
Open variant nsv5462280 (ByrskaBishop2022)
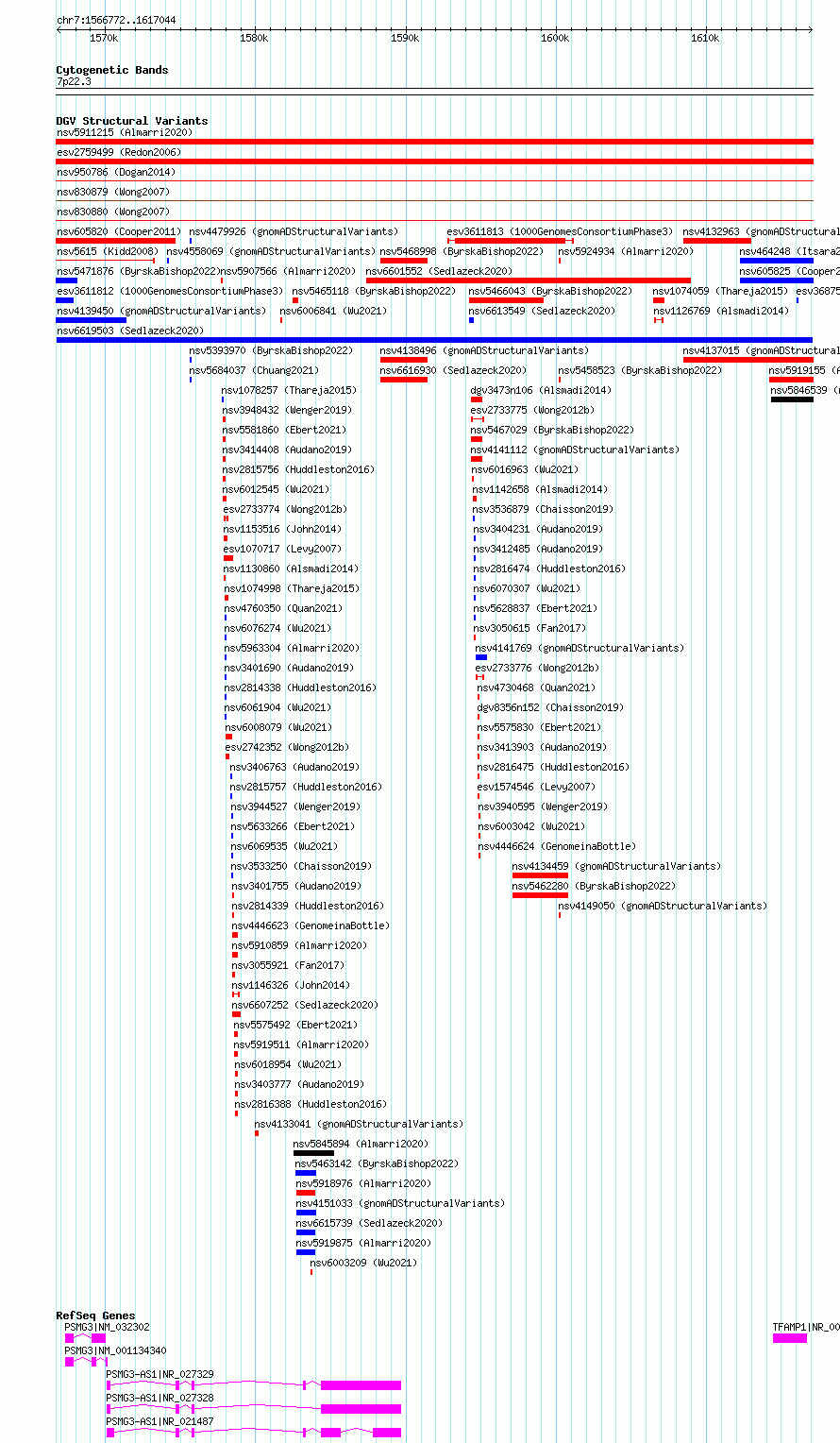[x=594, y=886]
